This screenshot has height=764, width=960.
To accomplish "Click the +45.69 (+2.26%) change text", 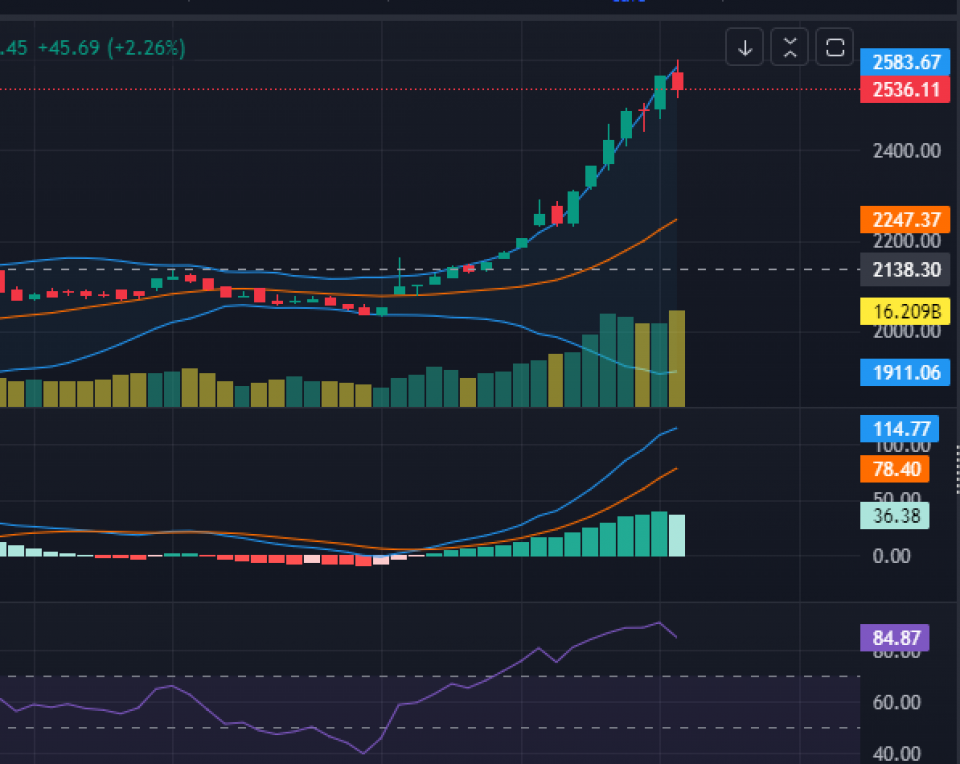I will point(111,48).
